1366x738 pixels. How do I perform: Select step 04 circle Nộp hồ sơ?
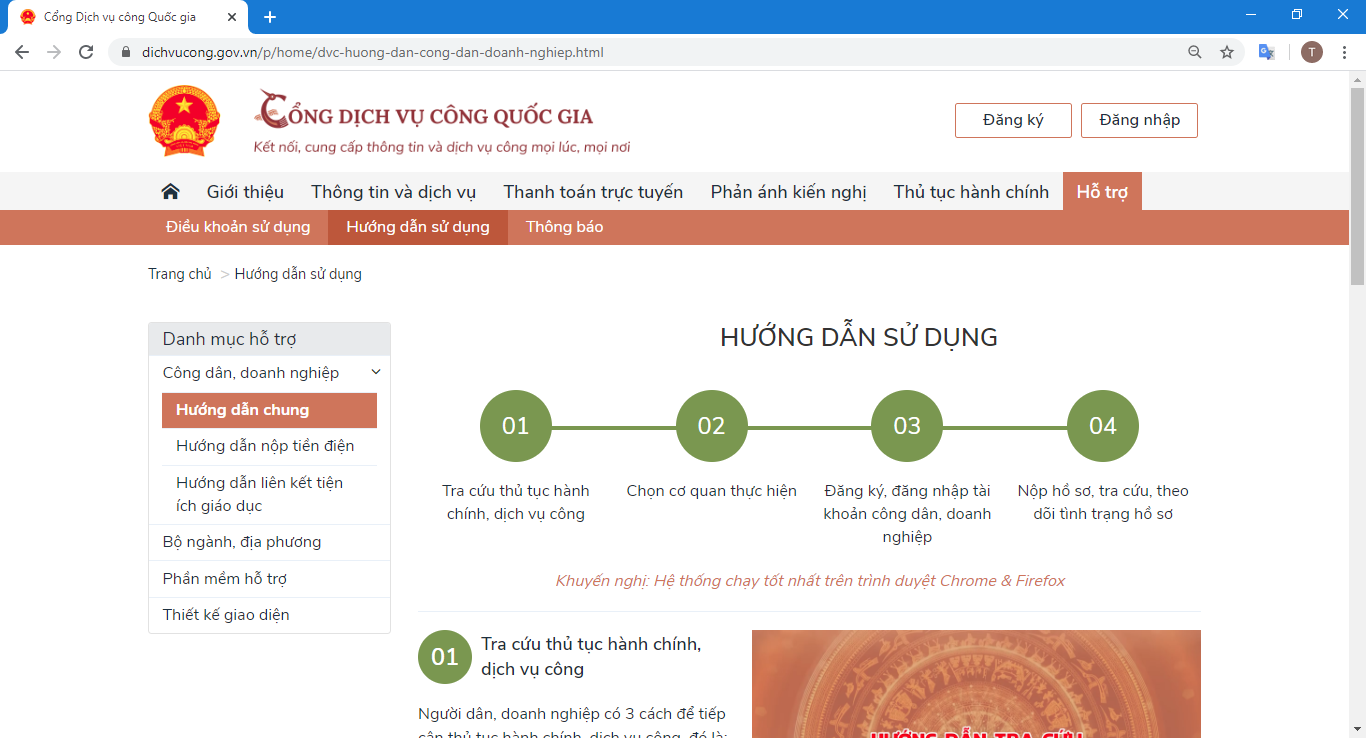(1103, 426)
